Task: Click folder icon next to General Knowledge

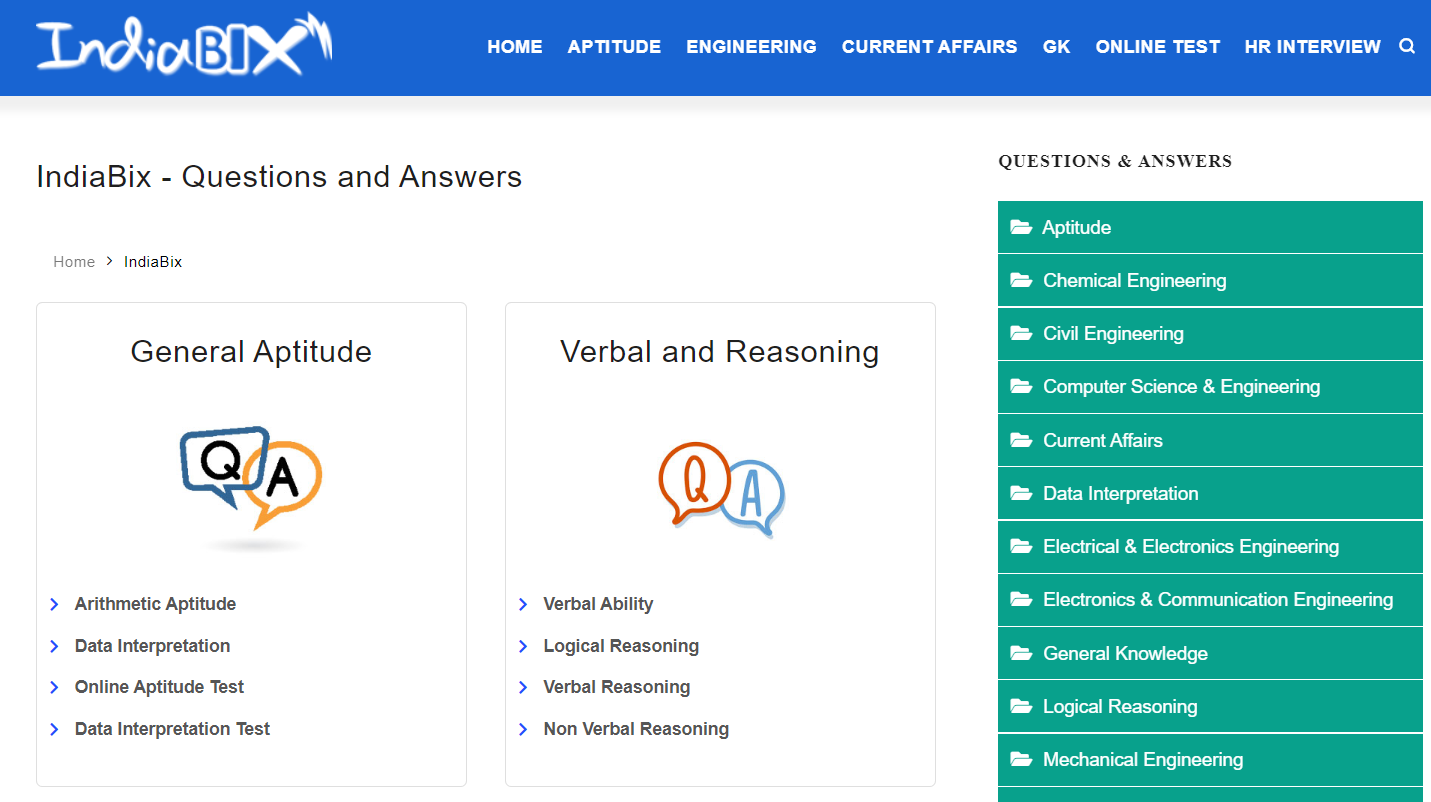Action: click(1020, 654)
